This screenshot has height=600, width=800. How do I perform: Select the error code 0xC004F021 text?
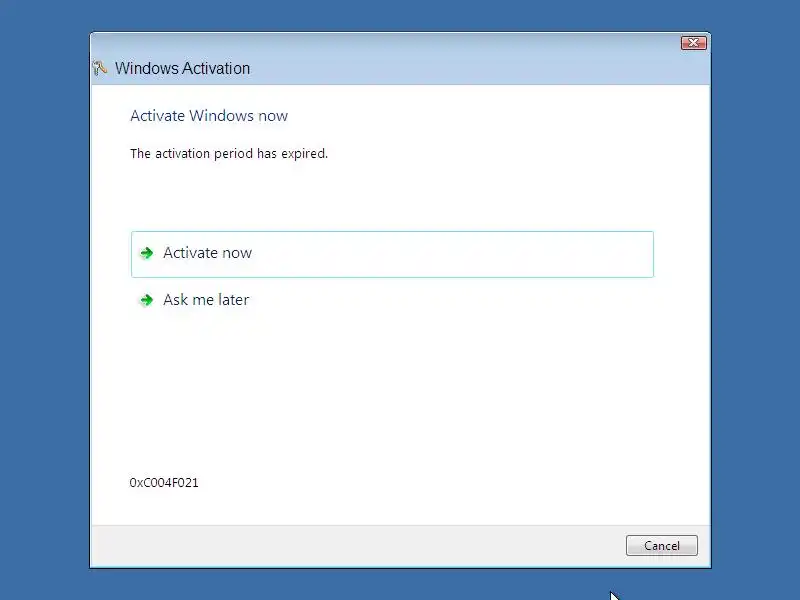point(164,483)
